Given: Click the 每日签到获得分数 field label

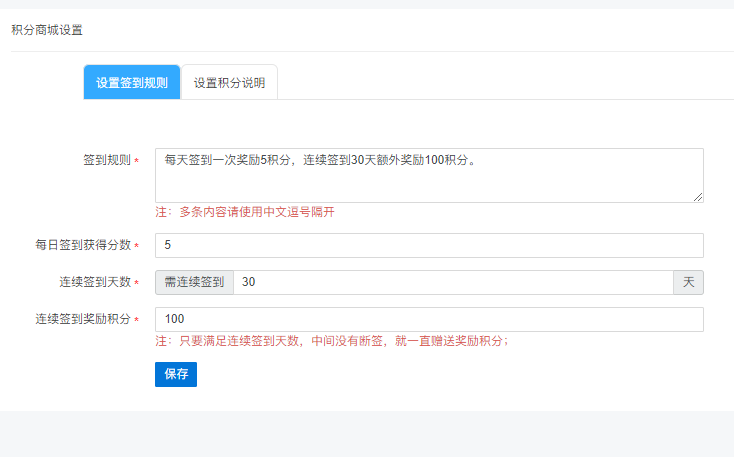Looking at the screenshot, I should point(83,245).
